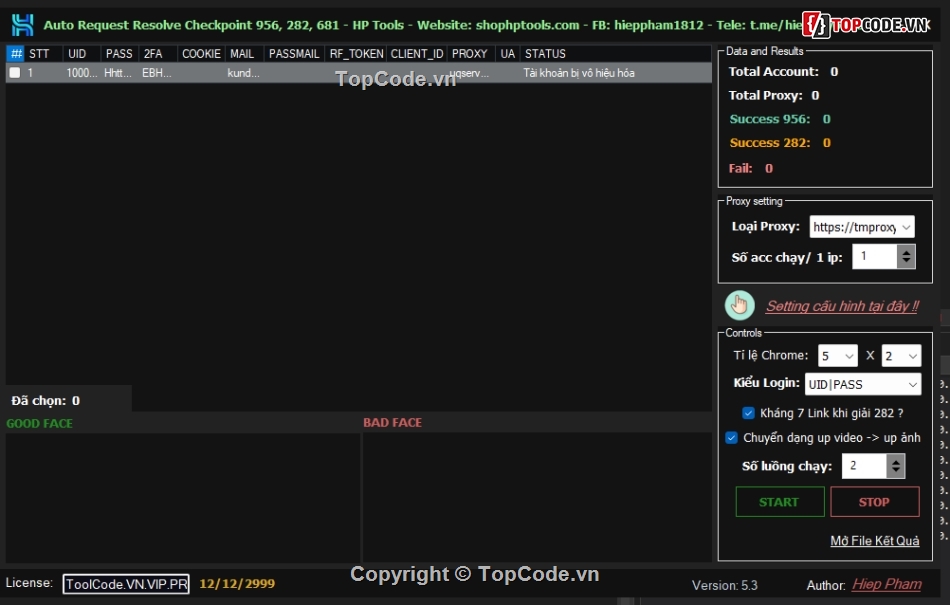Click the MAIL cell 'kund...'
The height and width of the screenshot is (605, 950).
(x=244, y=73)
